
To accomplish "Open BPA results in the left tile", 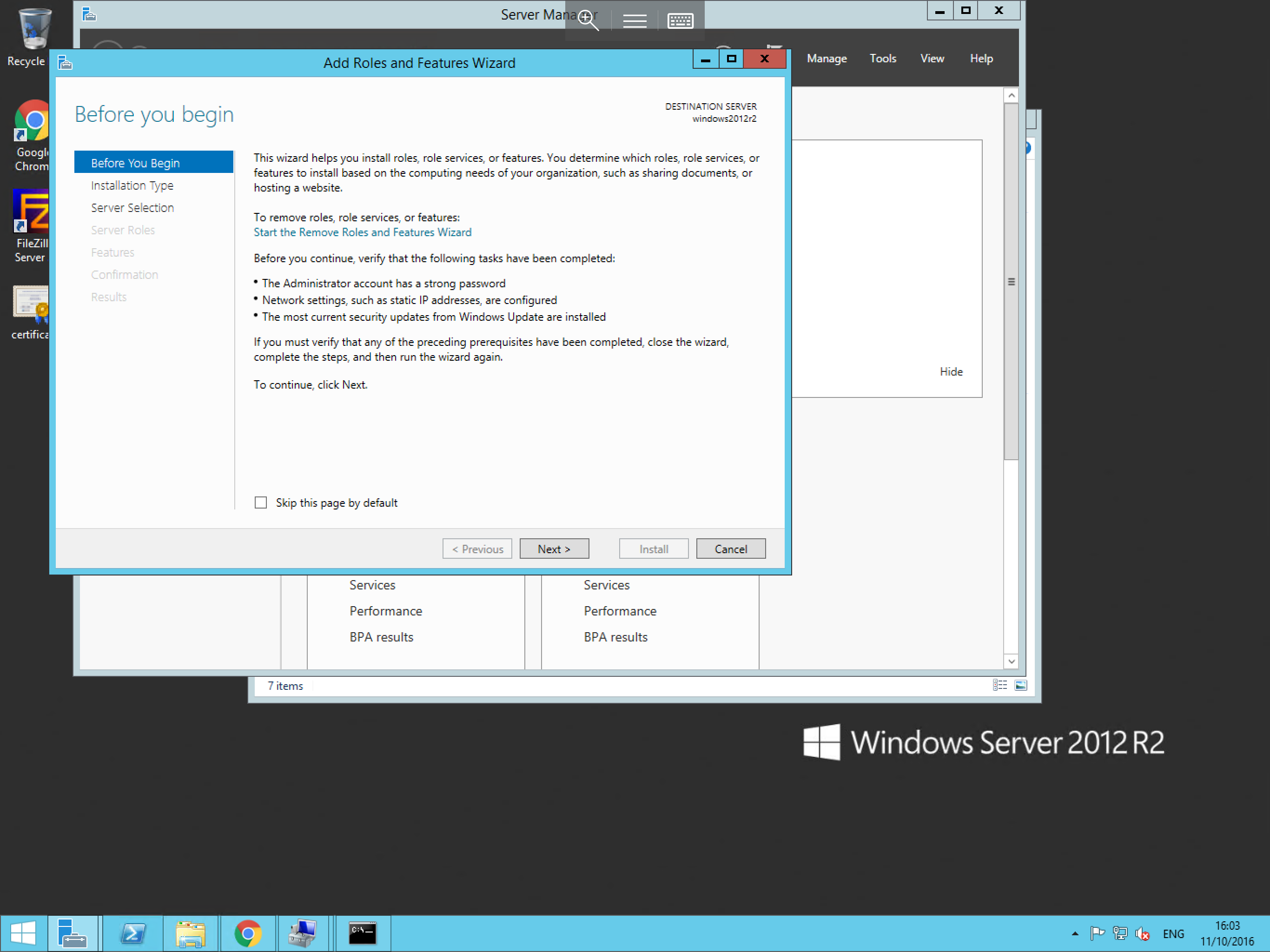I will (x=381, y=637).
